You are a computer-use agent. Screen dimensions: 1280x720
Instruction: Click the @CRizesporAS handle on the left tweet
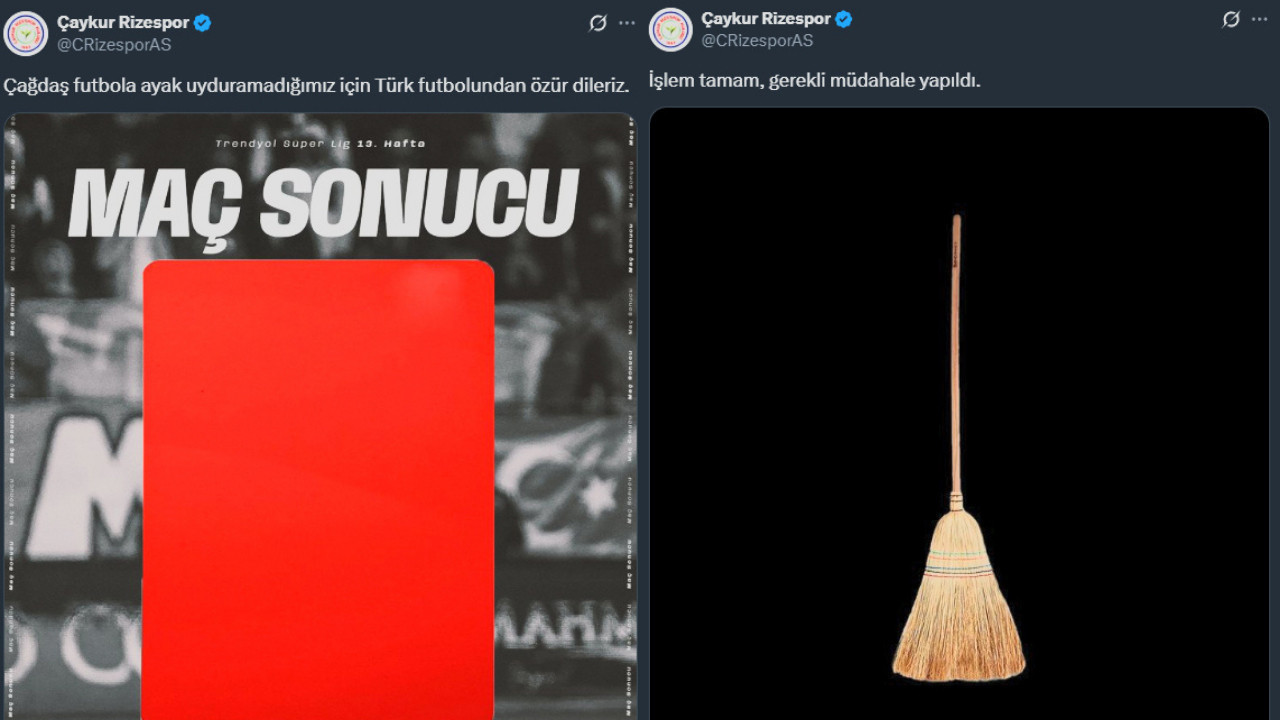pos(114,45)
